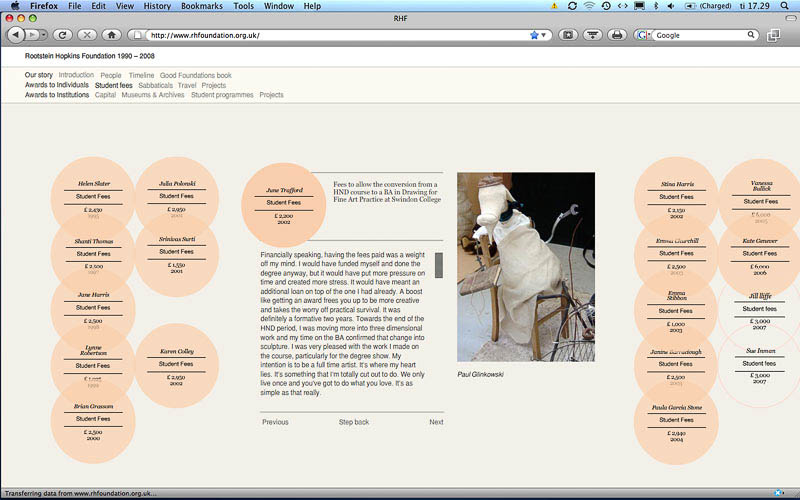Open the Travel link
This screenshot has height=500, width=800.
click(187, 85)
